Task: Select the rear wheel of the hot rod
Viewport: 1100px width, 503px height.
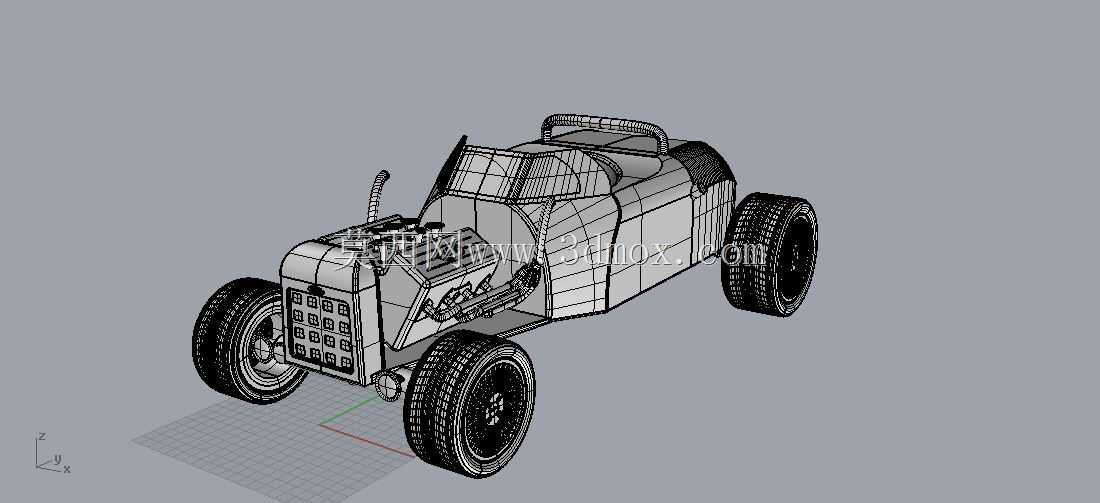Action: [x=770, y=254]
